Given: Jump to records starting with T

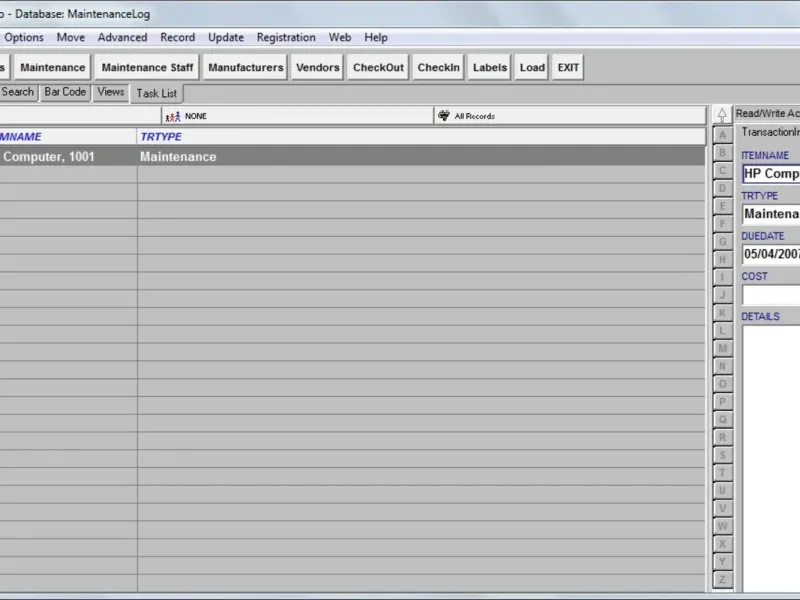Looking at the screenshot, I should pyautogui.click(x=722, y=473).
